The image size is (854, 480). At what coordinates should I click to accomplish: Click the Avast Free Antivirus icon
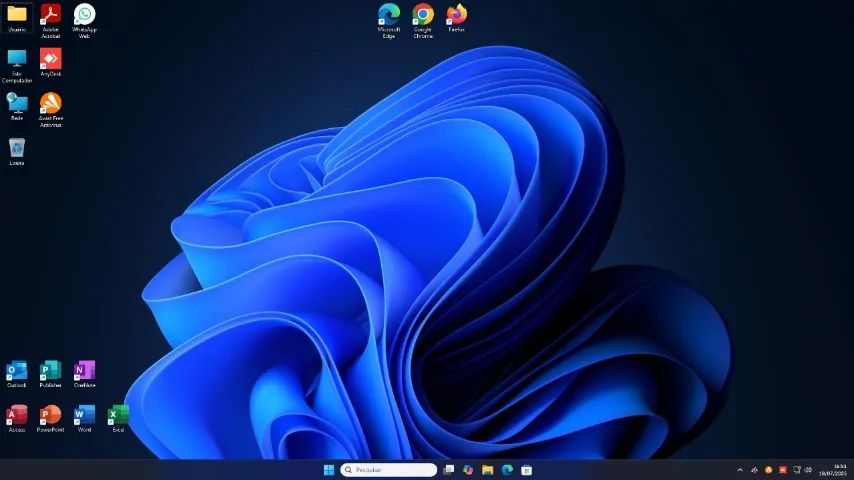[x=50, y=103]
